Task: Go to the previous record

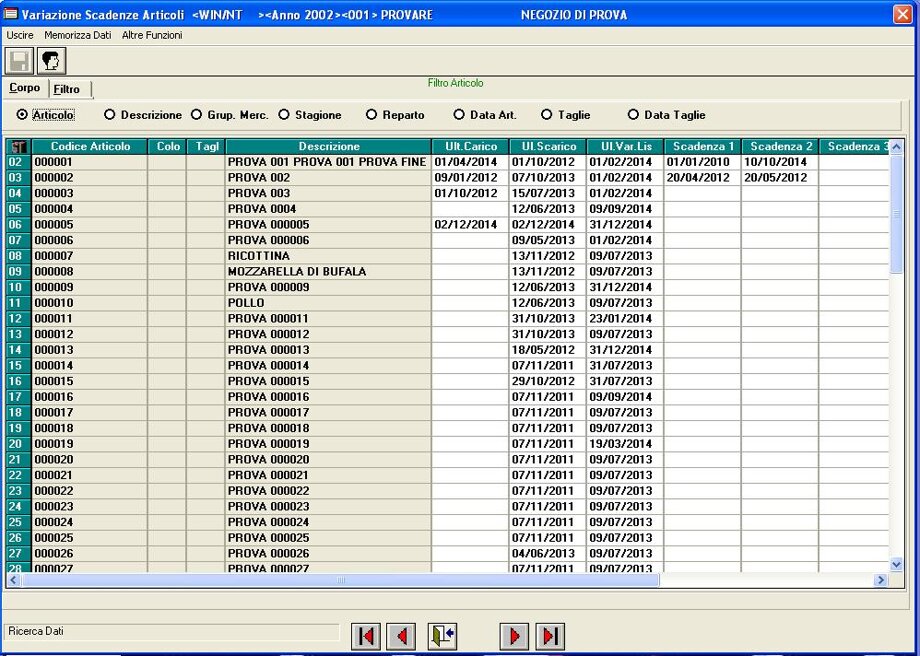Action: (x=402, y=636)
